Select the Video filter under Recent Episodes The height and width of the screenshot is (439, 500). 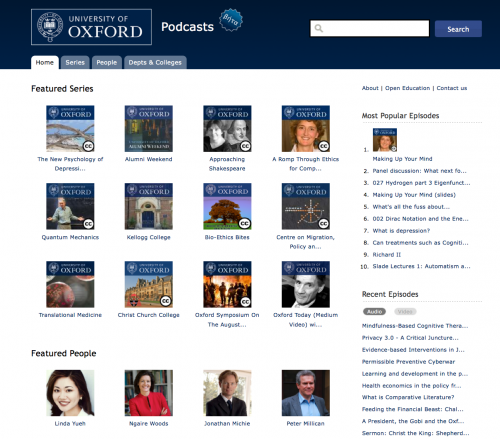[405, 312]
